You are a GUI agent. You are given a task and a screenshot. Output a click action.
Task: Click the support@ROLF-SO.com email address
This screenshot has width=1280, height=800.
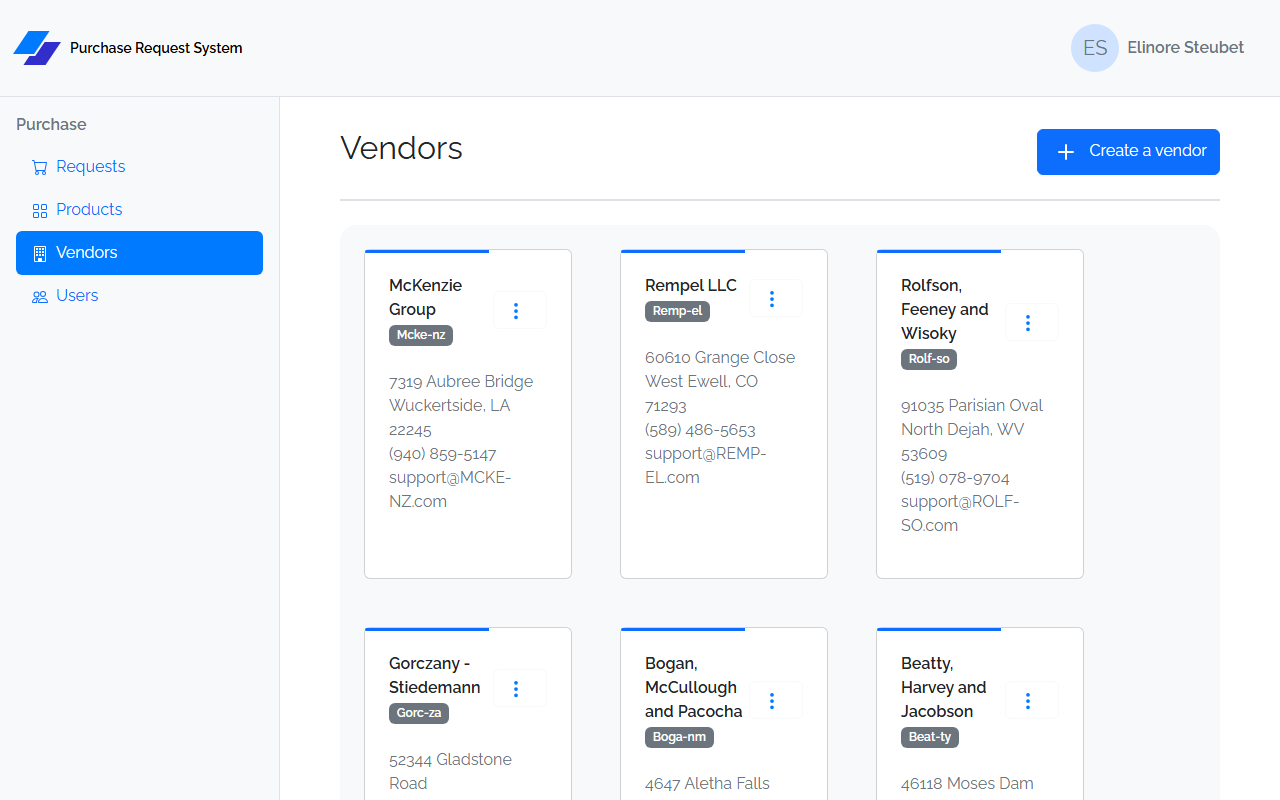click(x=960, y=514)
